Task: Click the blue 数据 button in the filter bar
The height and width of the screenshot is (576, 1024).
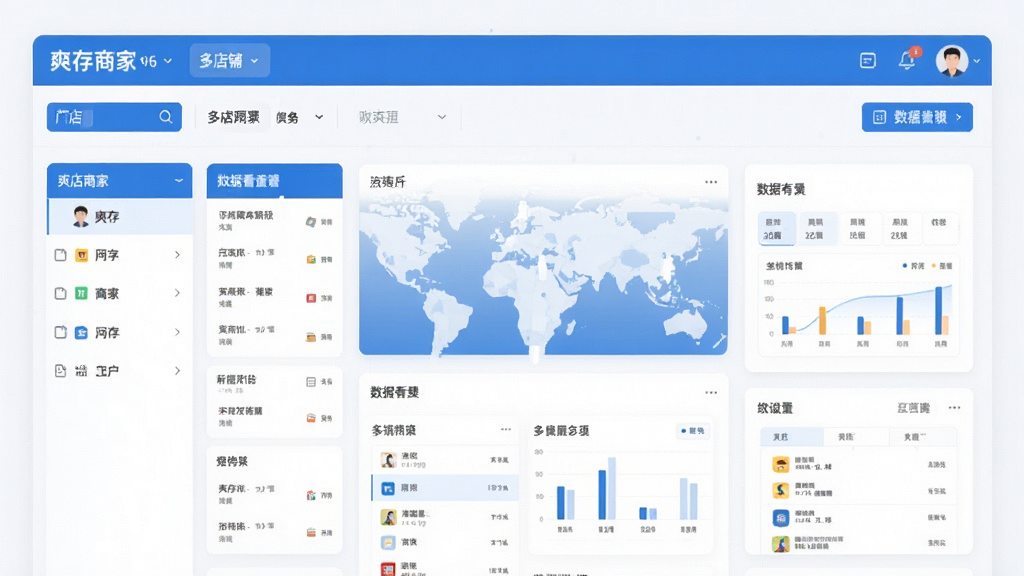Action: tap(917, 117)
